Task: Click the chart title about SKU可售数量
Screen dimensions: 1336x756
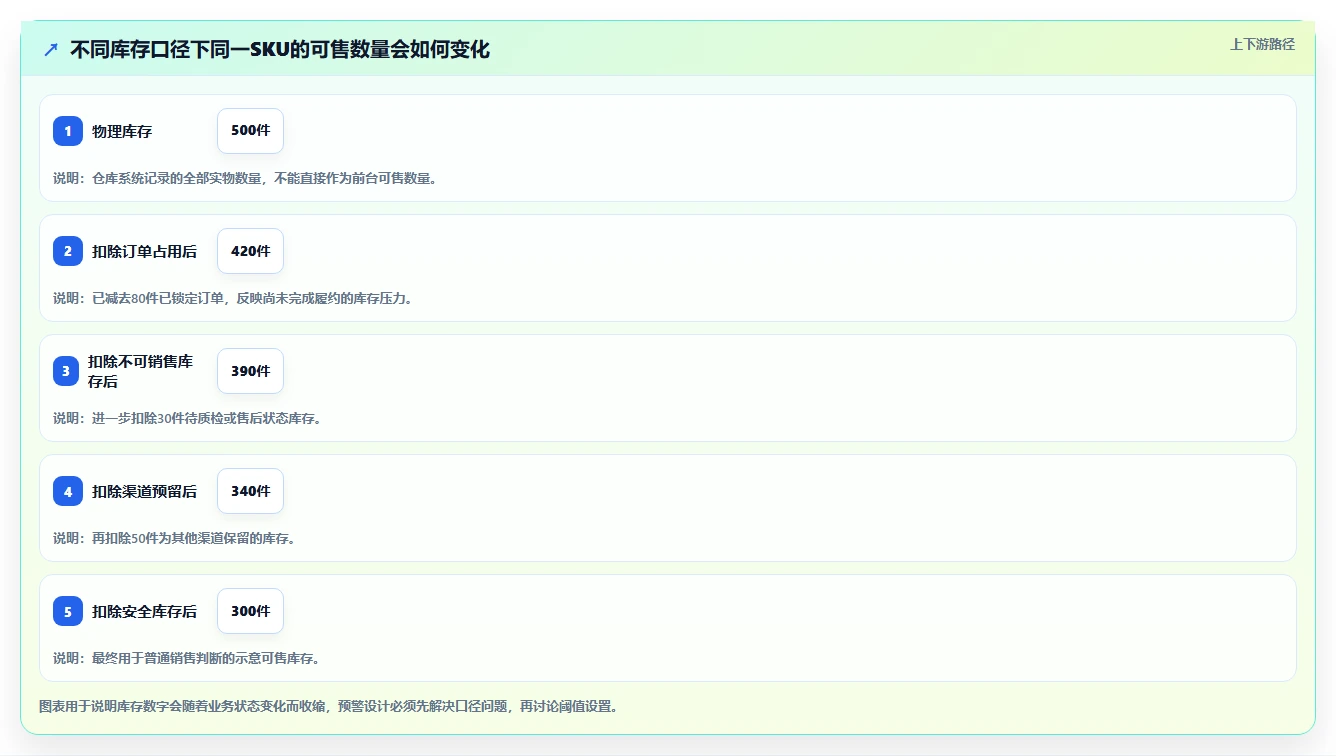Action: (x=280, y=49)
